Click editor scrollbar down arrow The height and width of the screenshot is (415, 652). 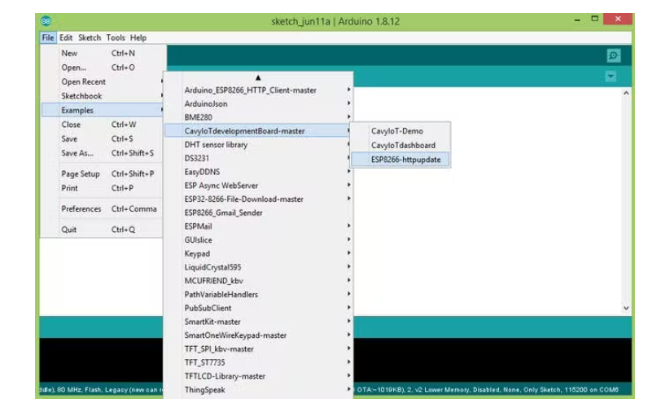626,308
